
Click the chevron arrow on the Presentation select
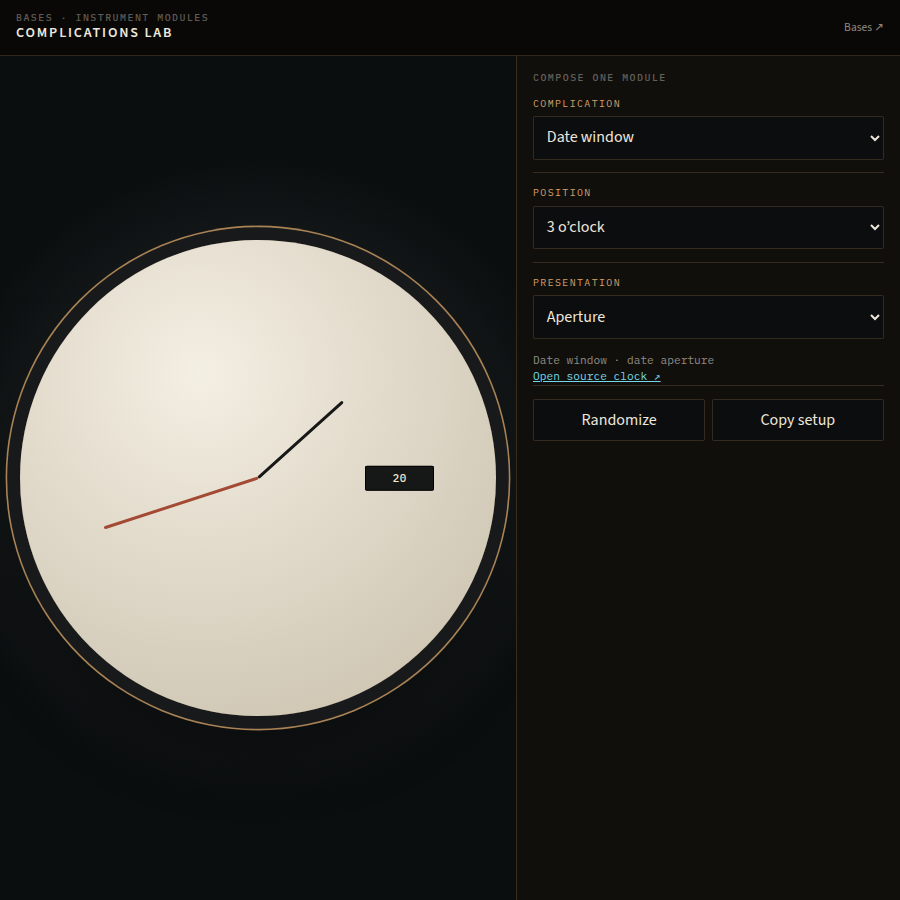(x=874, y=317)
